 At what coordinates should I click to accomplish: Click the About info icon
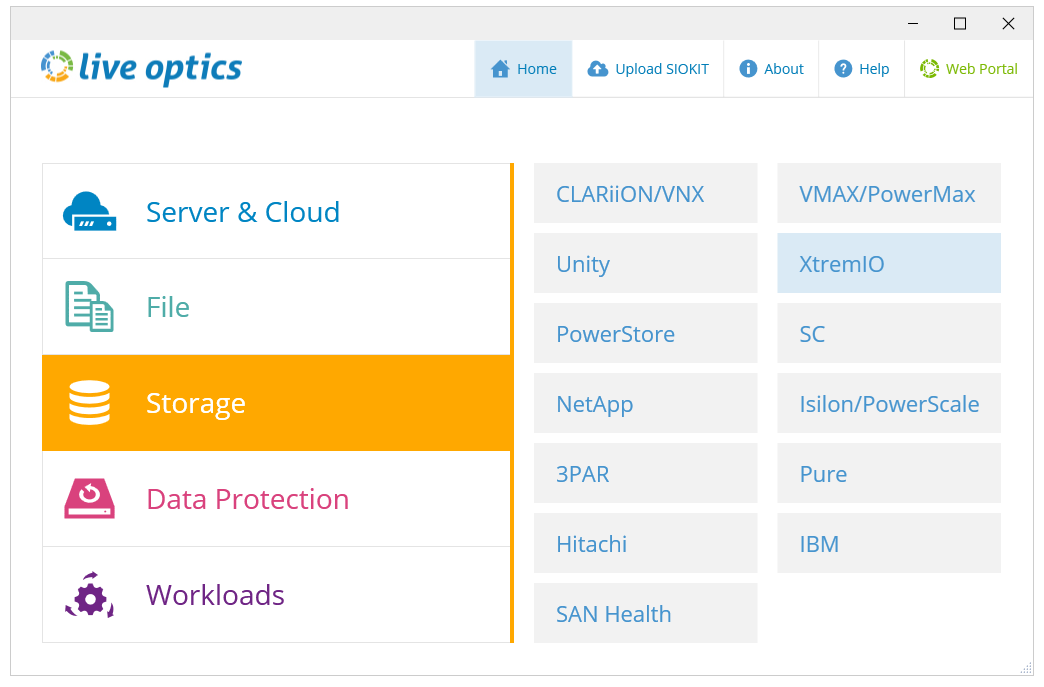click(748, 69)
